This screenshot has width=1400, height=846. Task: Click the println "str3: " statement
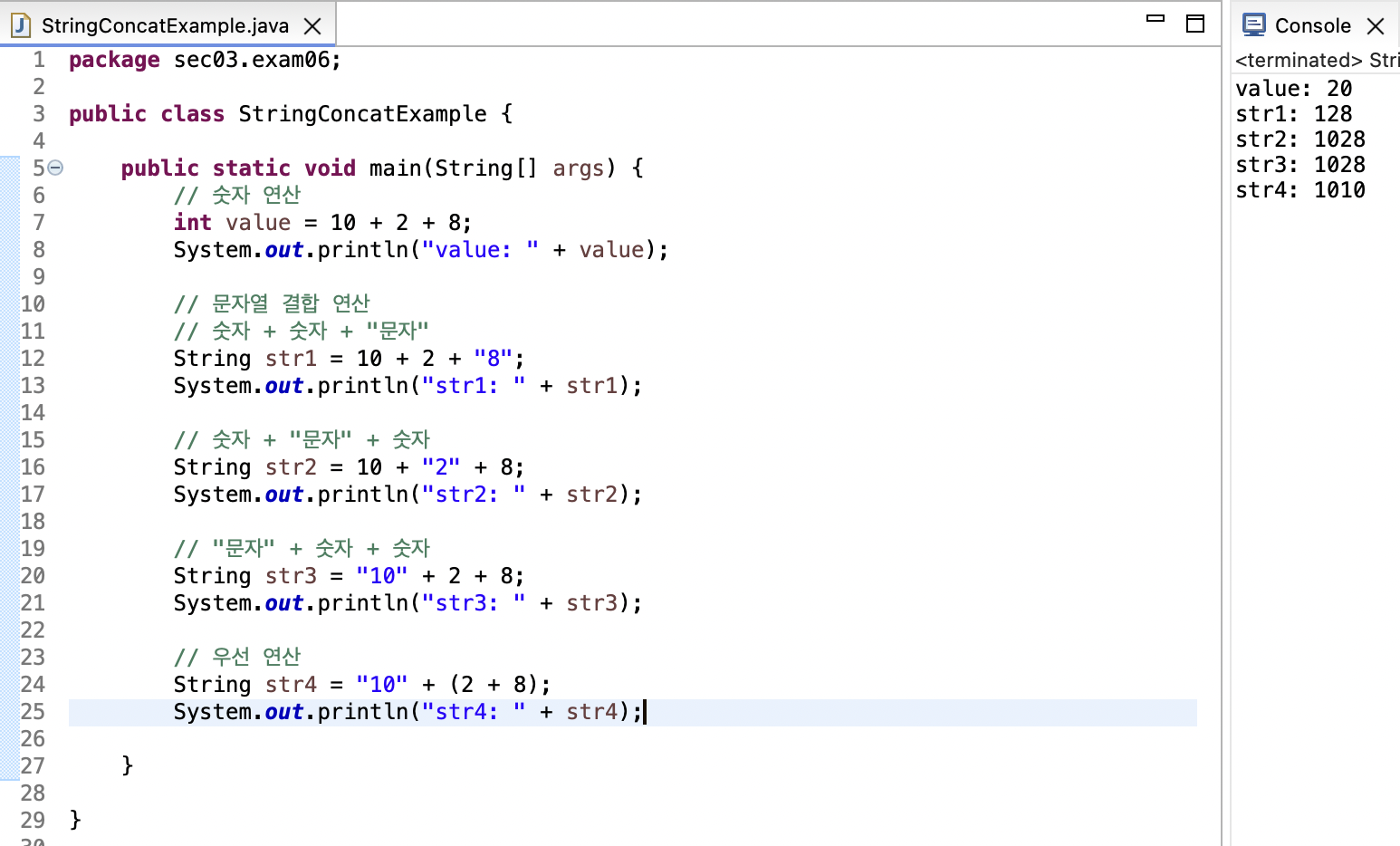point(408,603)
